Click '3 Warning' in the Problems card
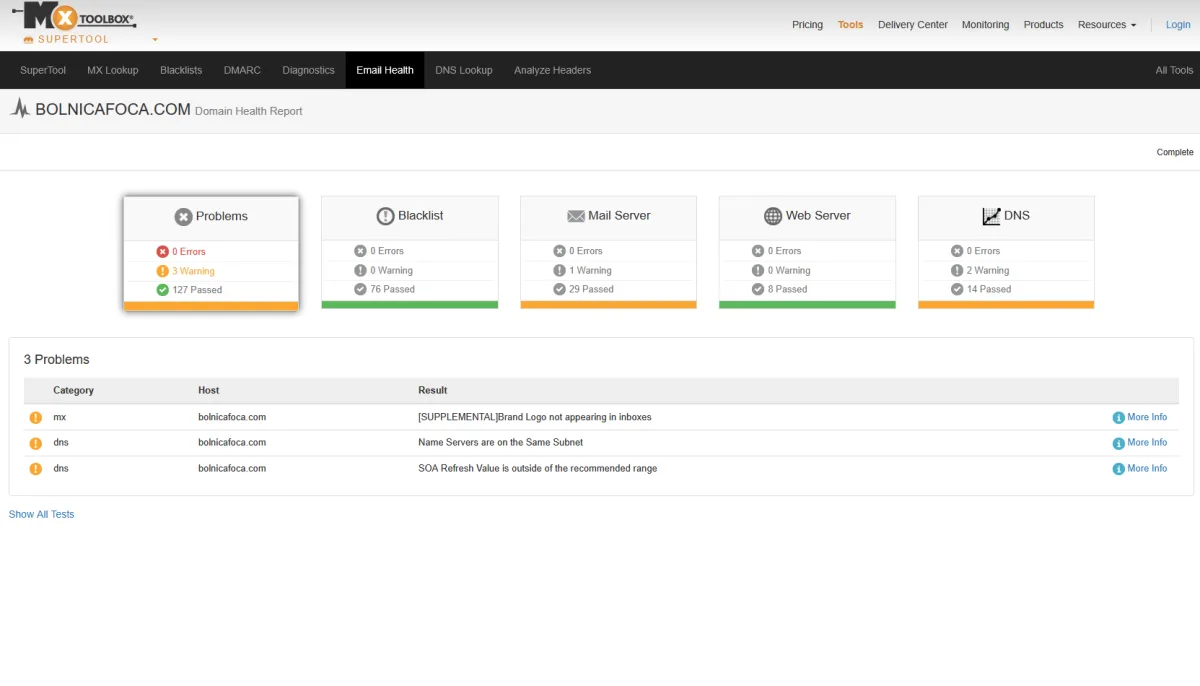The height and width of the screenshot is (686, 1200). [x=193, y=271]
